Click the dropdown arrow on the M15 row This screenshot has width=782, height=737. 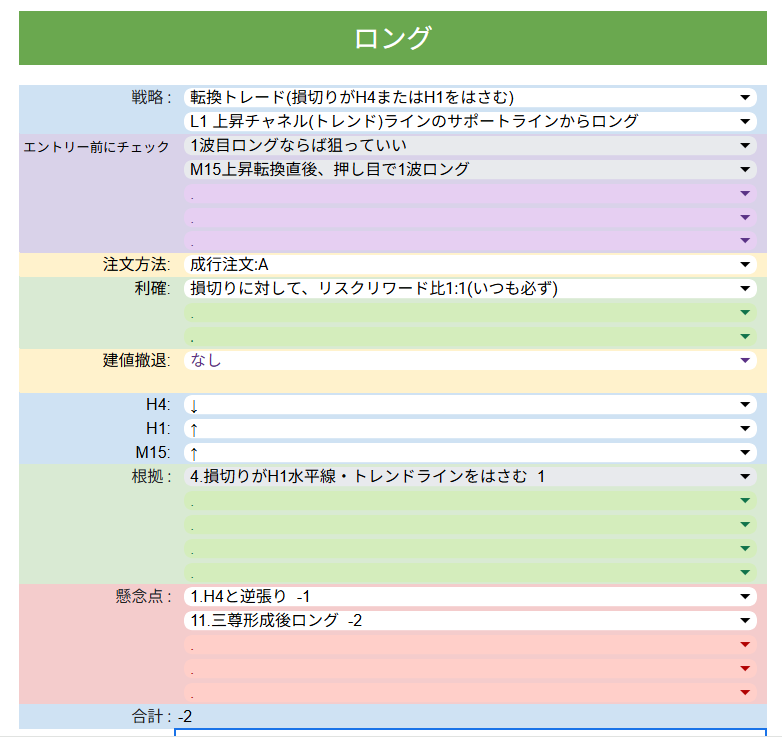click(744, 453)
